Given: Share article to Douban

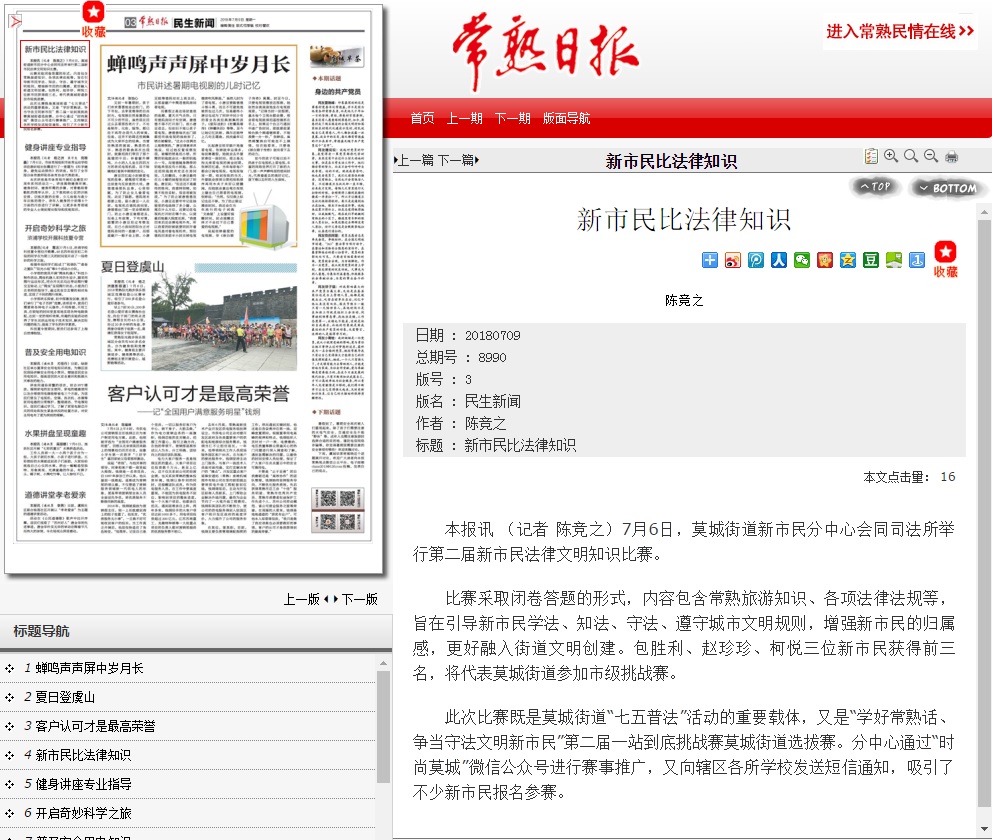Looking at the screenshot, I should 871,260.
